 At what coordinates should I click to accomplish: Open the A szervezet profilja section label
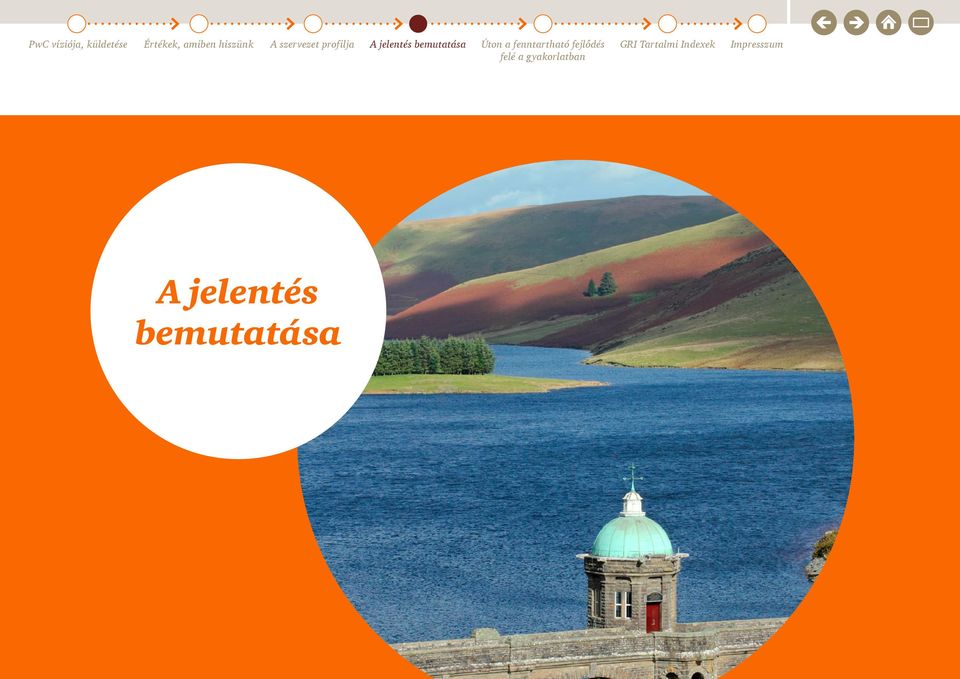(x=312, y=44)
